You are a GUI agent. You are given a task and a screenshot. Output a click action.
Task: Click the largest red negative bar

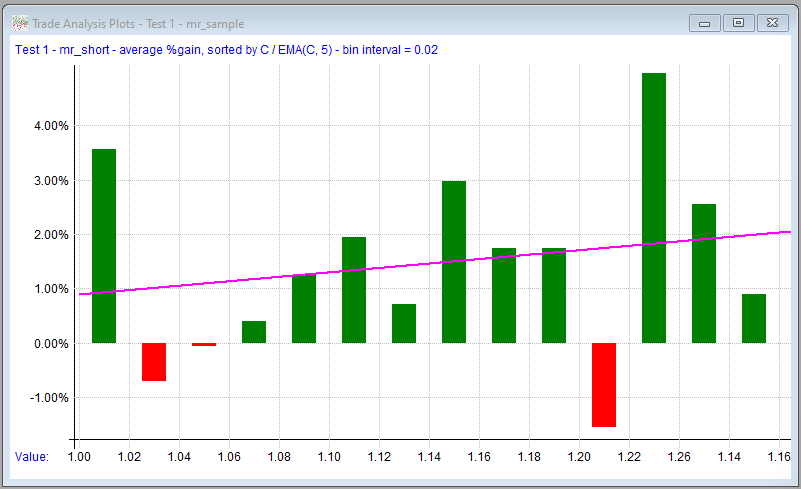click(x=604, y=385)
